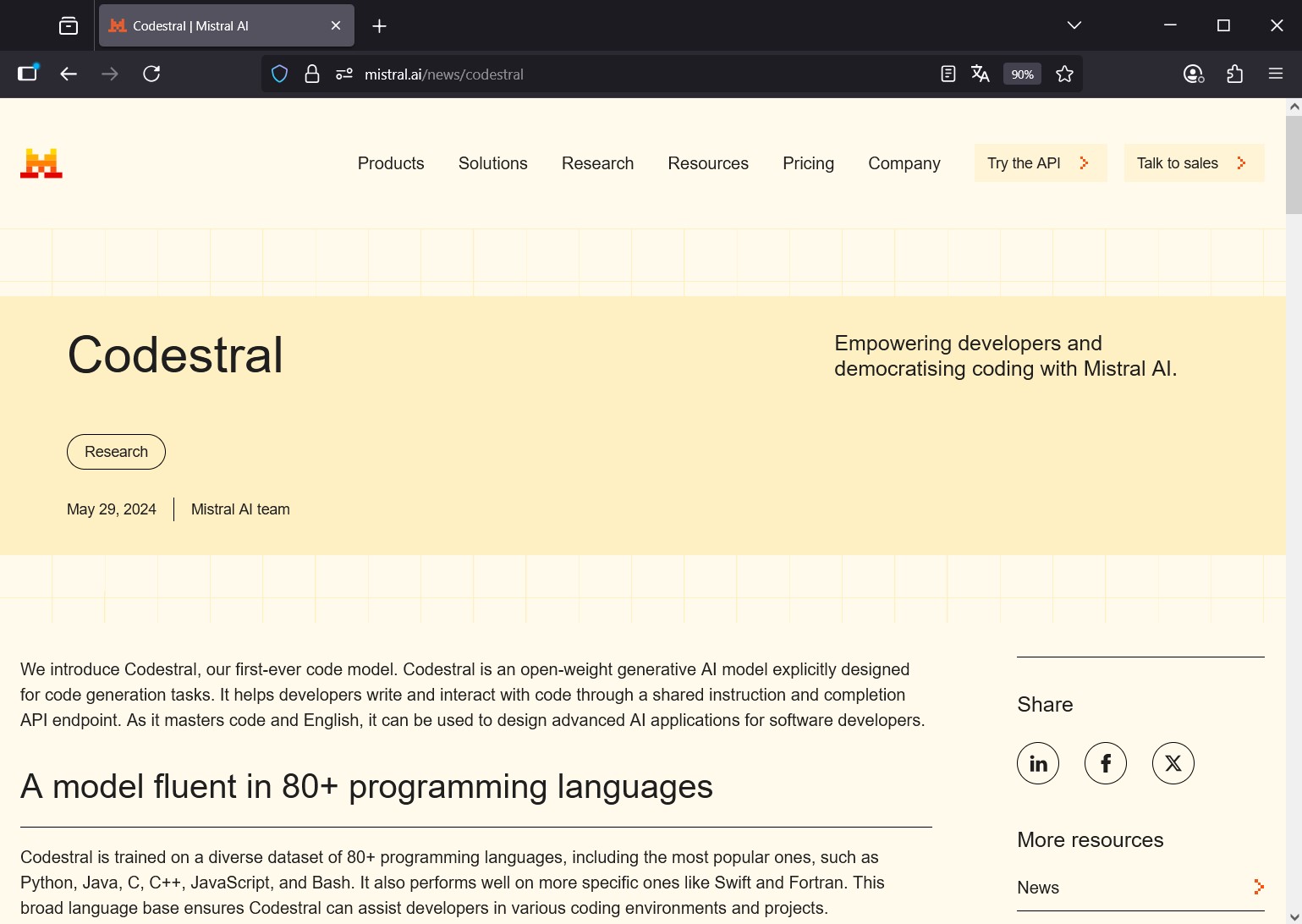Maximize the browser window

pos(1223,25)
